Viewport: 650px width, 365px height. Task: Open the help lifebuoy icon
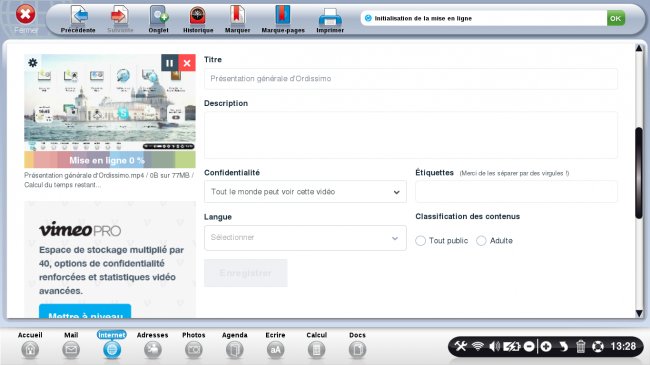tap(598, 346)
